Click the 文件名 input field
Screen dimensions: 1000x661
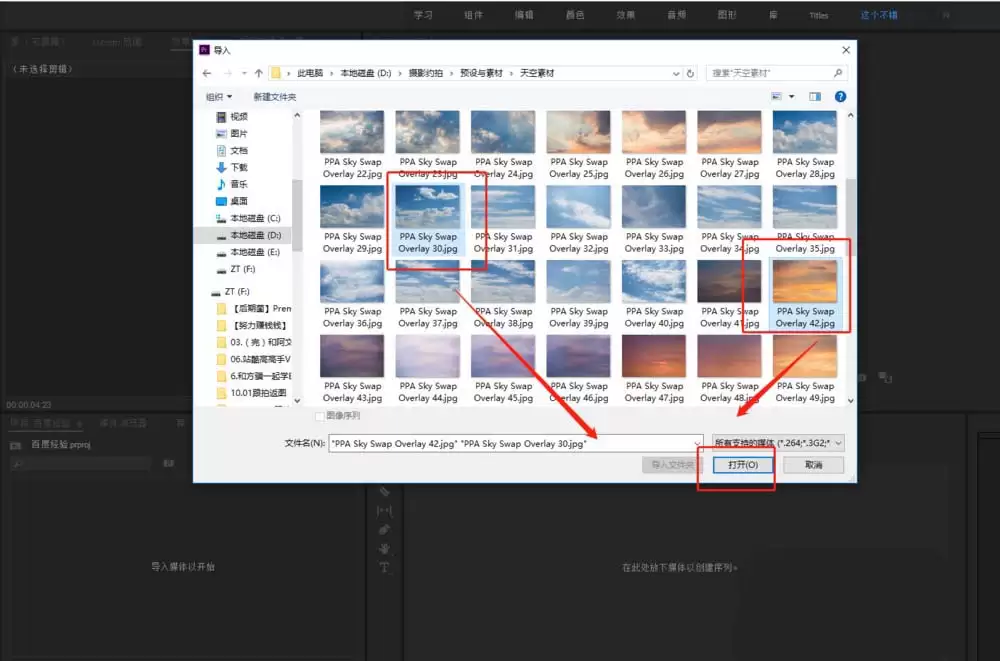515,443
